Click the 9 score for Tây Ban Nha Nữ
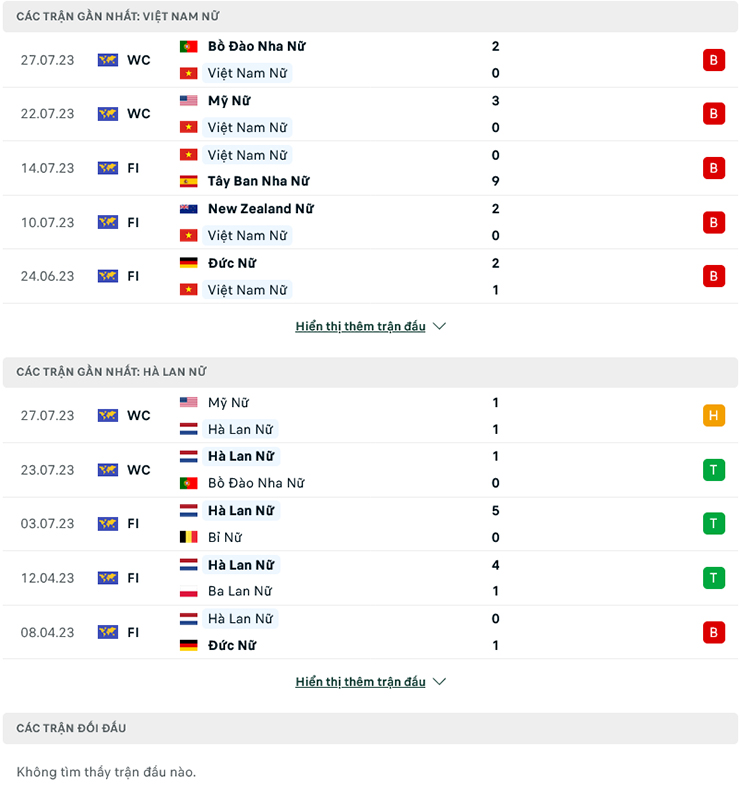 click(496, 182)
